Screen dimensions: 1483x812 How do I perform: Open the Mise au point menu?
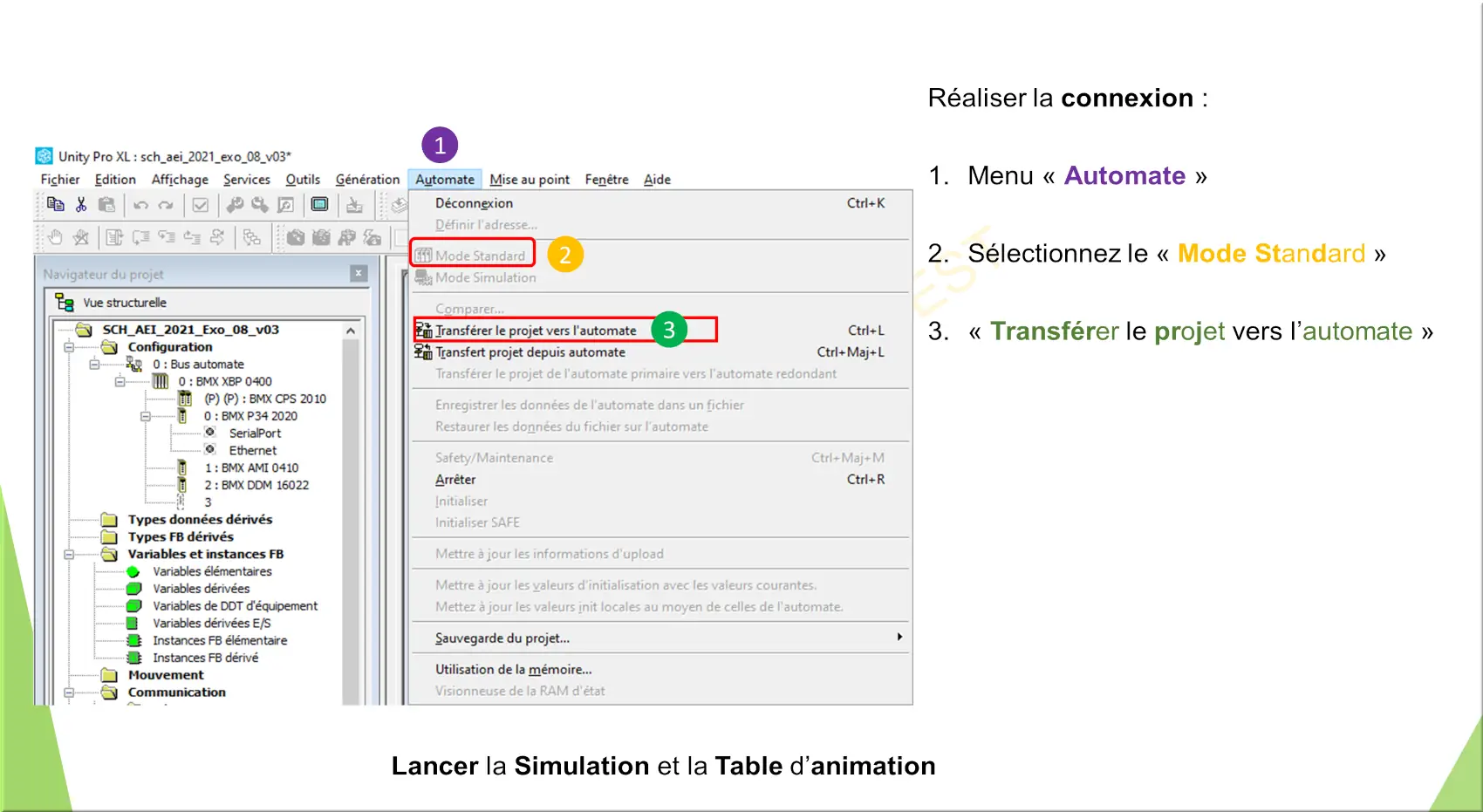click(x=530, y=180)
